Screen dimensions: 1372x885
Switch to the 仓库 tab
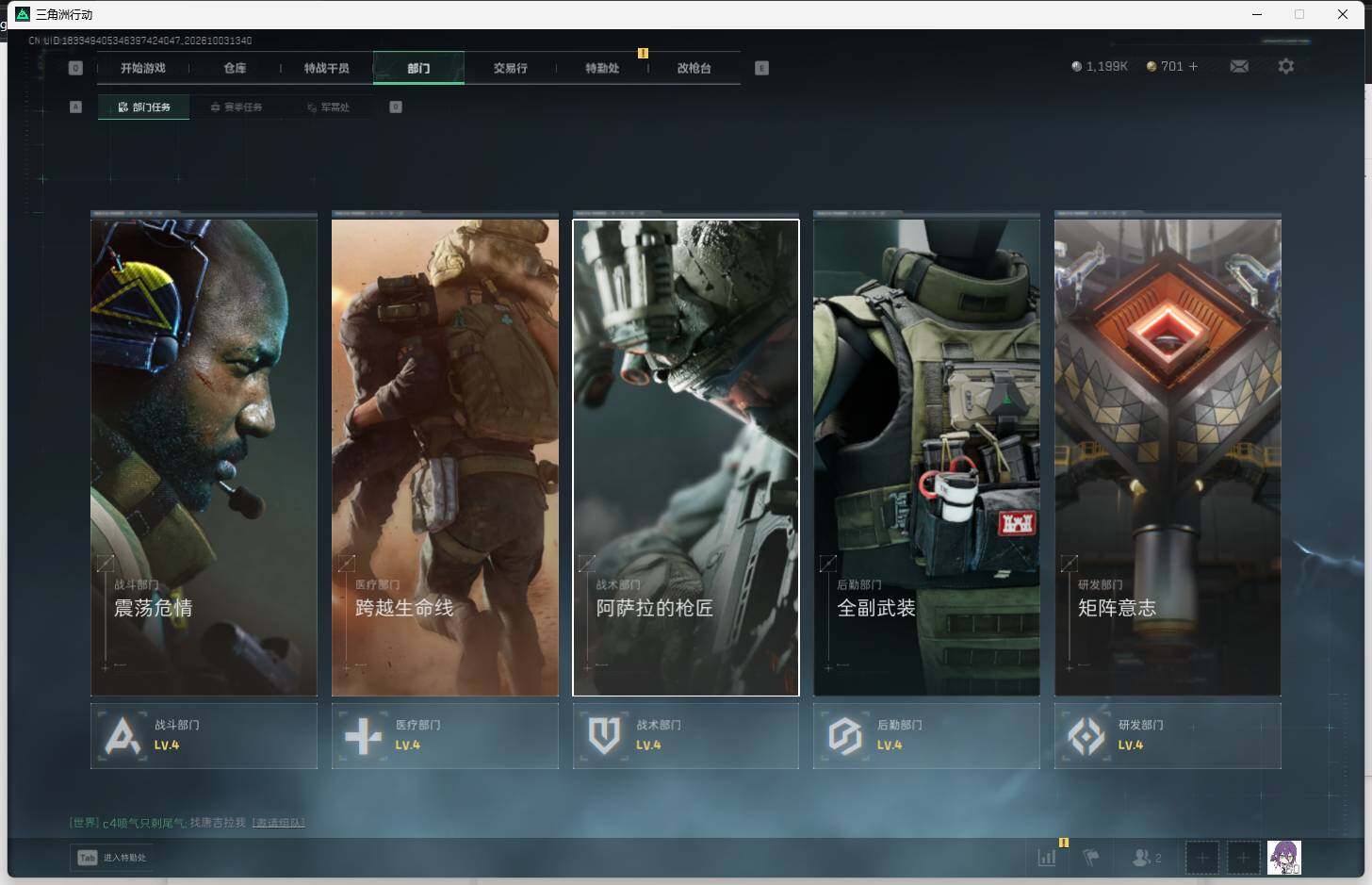pyautogui.click(x=235, y=68)
